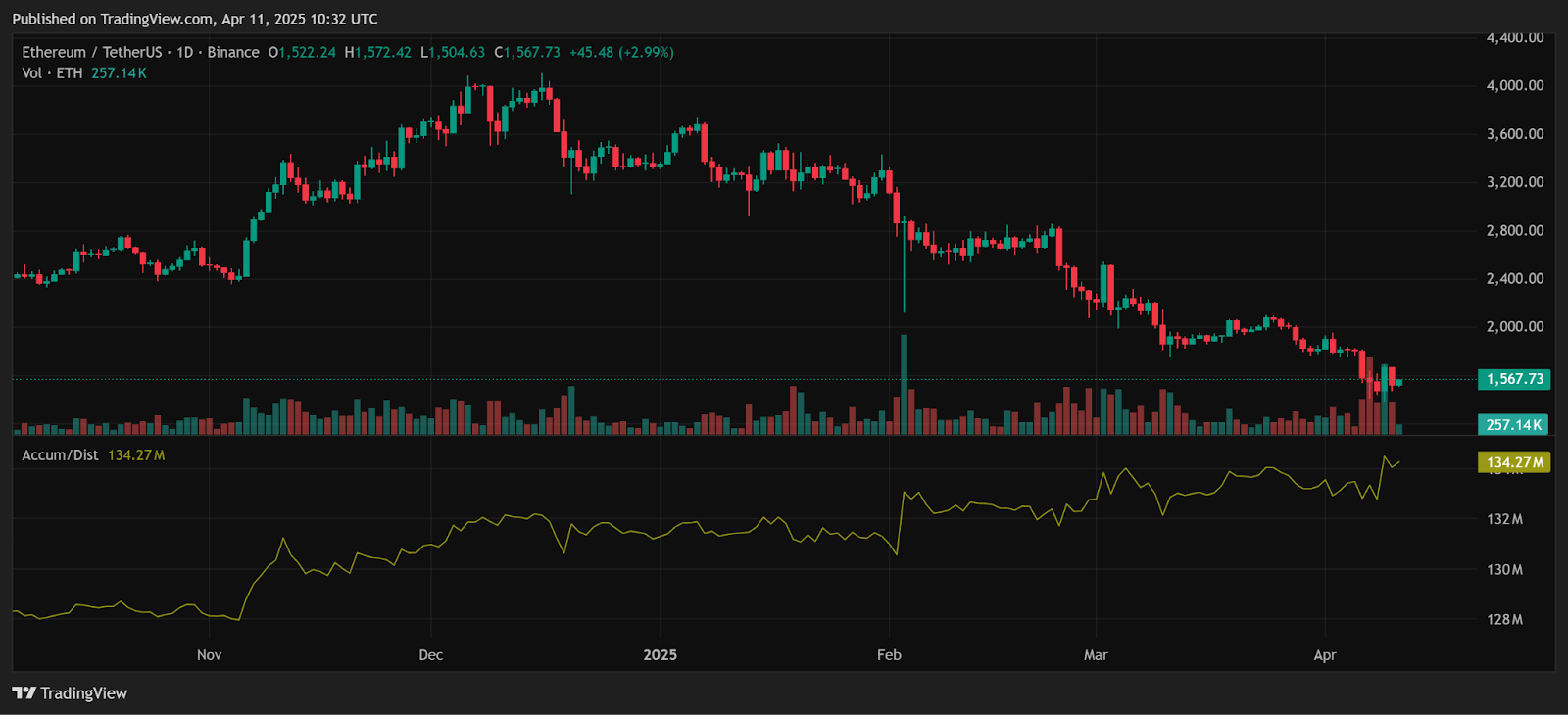This screenshot has height=715, width=1568.
Task: Click the tallest volume bar in early February
Action: click(x=904, y=384)
